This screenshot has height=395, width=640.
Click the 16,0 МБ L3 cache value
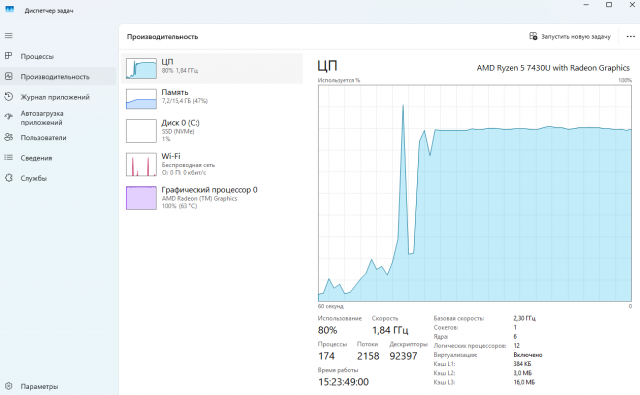pyautogui.click(x=524, y=382)
